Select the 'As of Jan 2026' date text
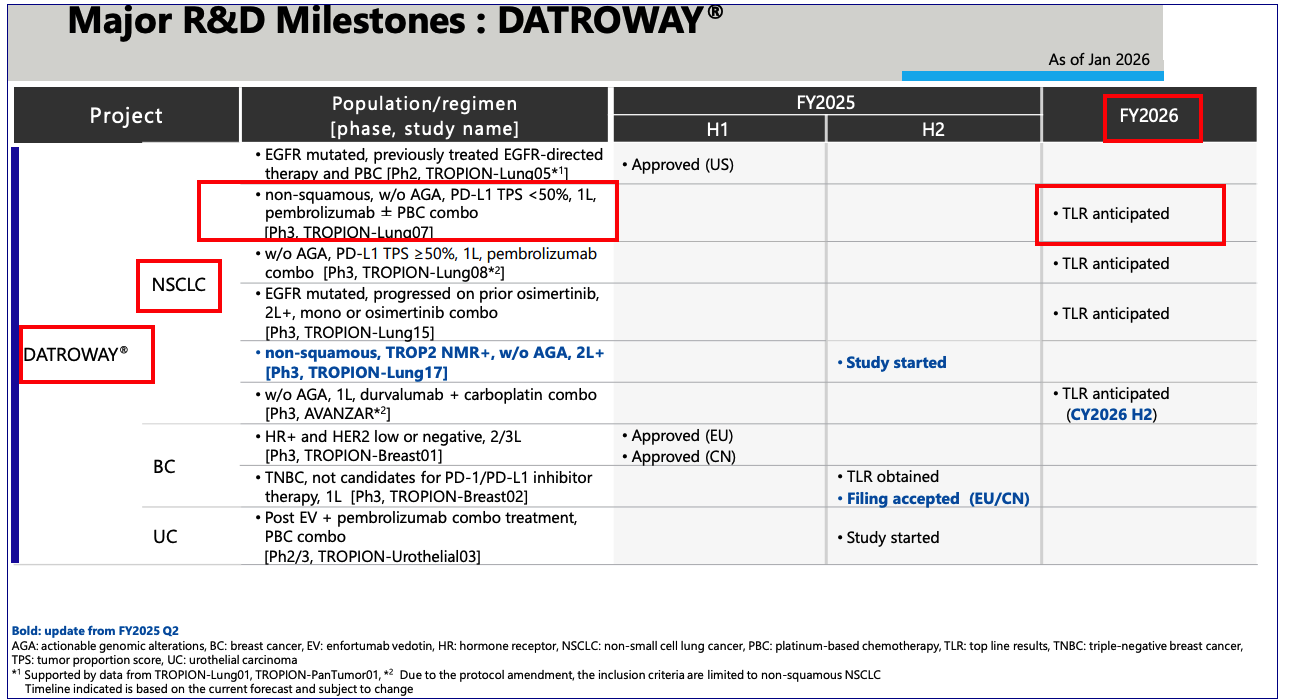The height and width of the screenshot is (700, 1300). click(x=1098, y=60)
